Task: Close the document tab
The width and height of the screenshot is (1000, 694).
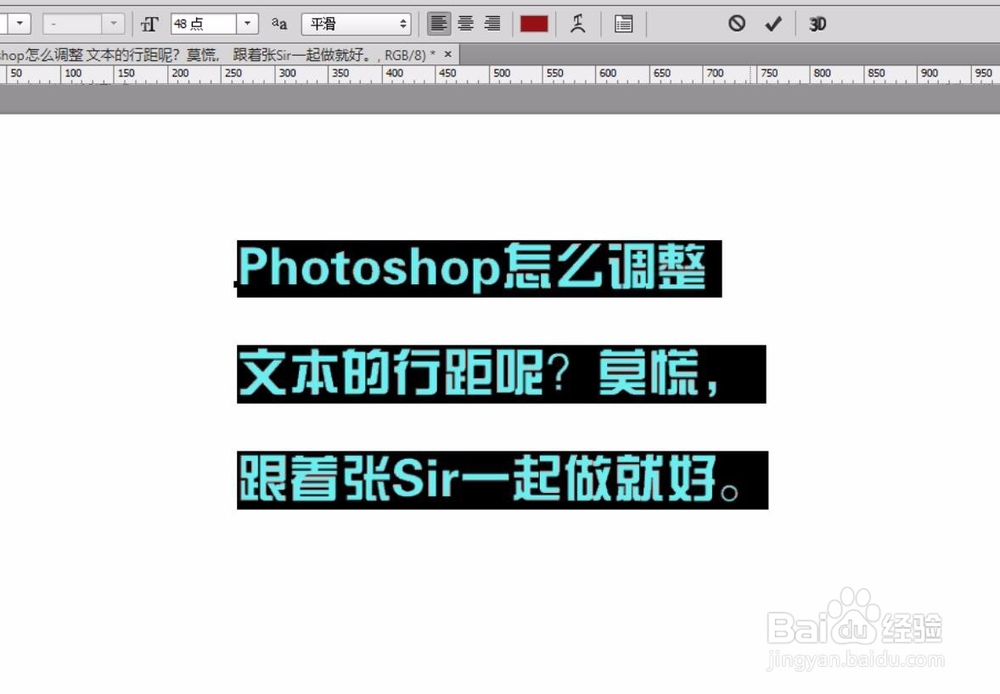Action: click(448, 54)
